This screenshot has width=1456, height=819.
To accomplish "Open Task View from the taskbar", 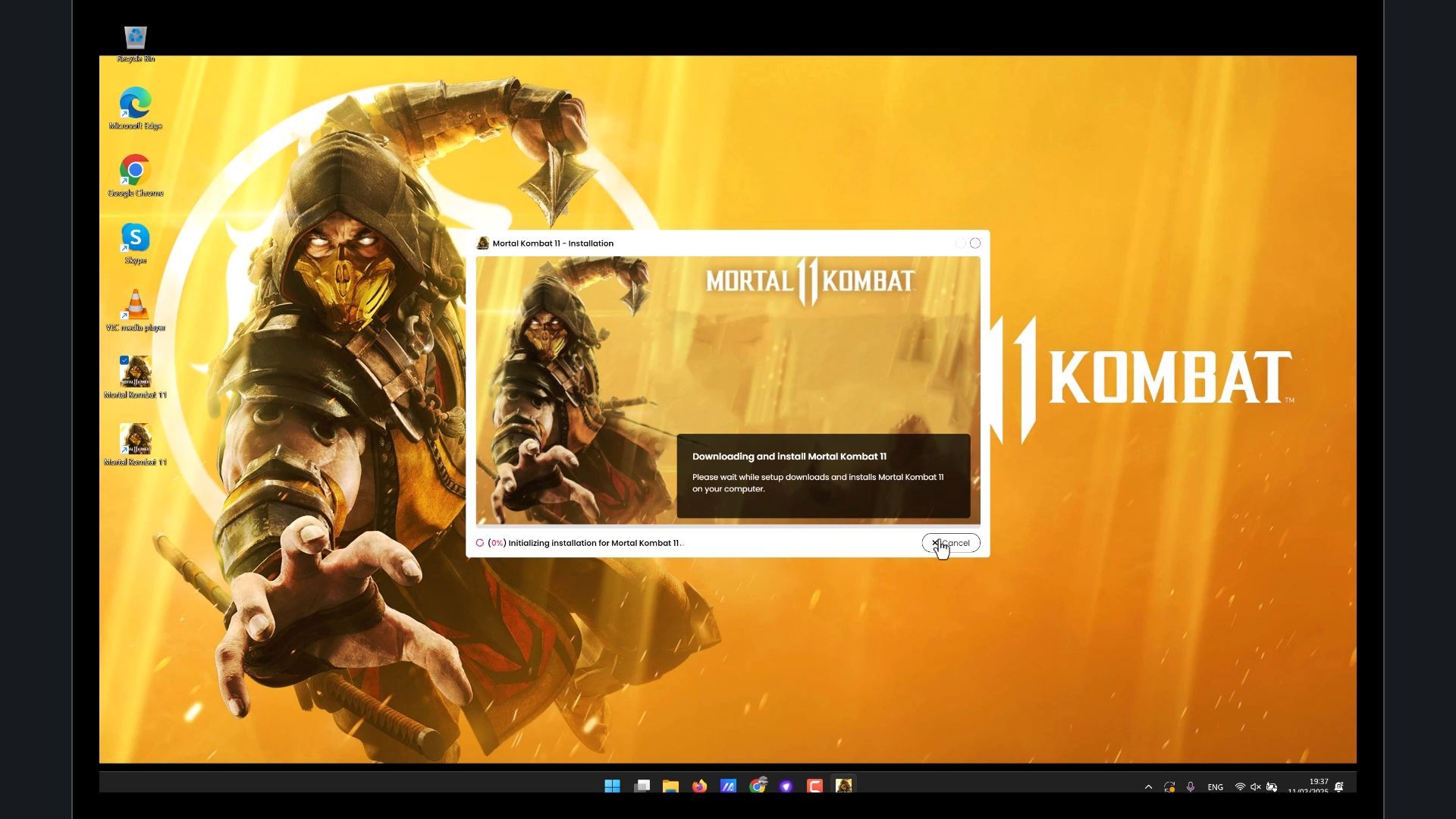I will [x=642, y=786].
